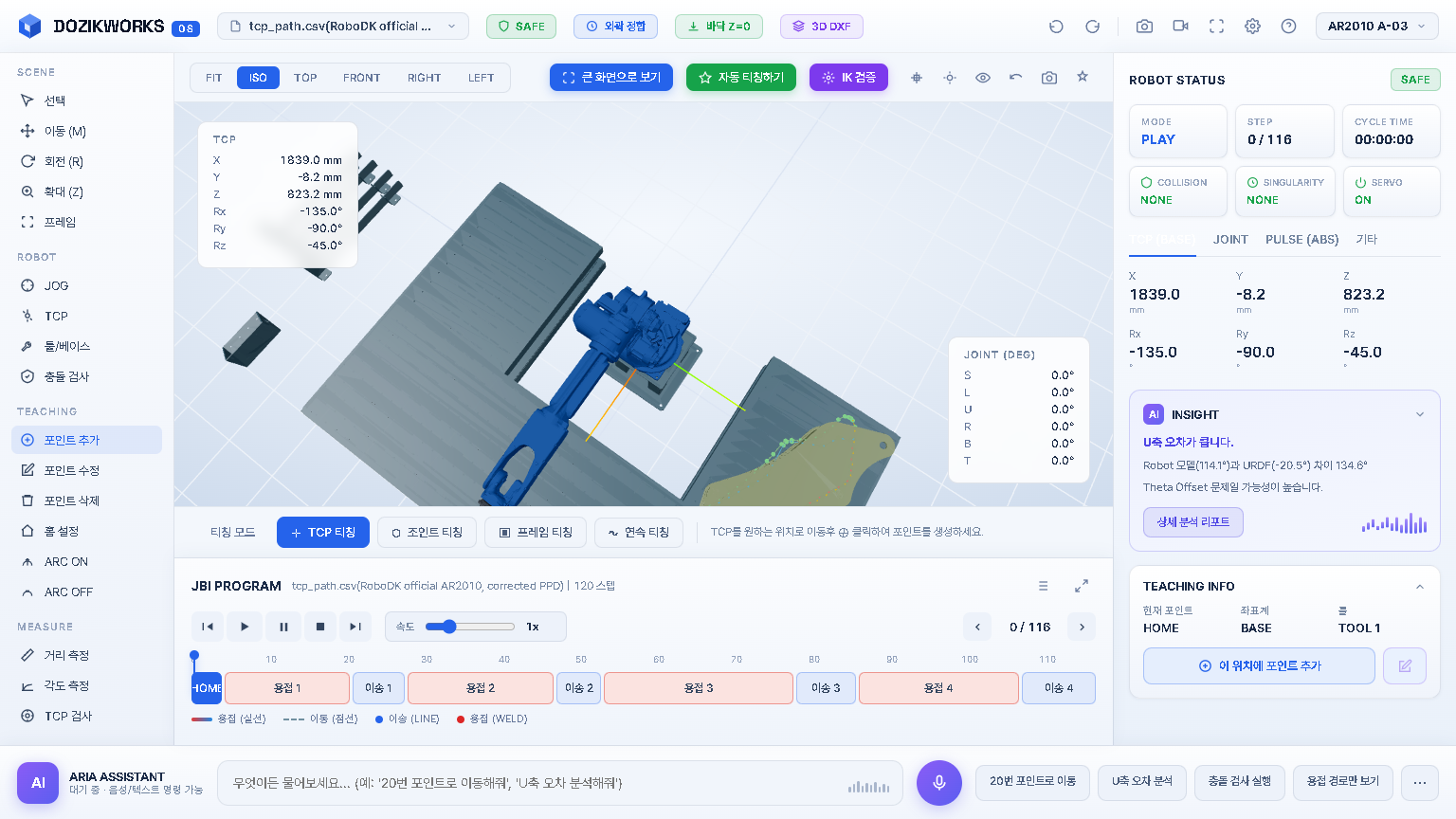Toggle visibility eye icon in viewport toolbar
Viewport: 1456px width, 819px height.
click(983, 78)
